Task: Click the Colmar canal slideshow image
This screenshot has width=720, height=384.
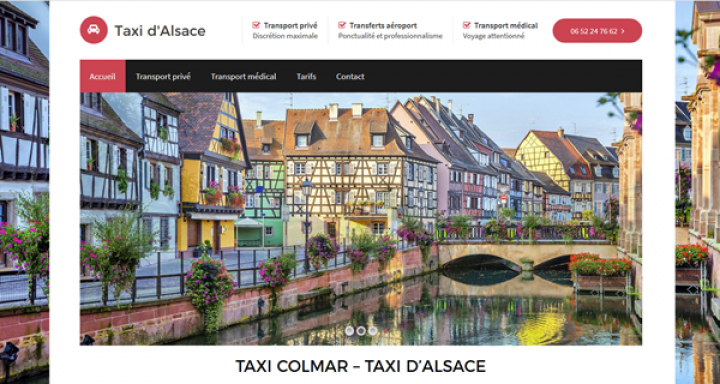Action: pos(361,219)
